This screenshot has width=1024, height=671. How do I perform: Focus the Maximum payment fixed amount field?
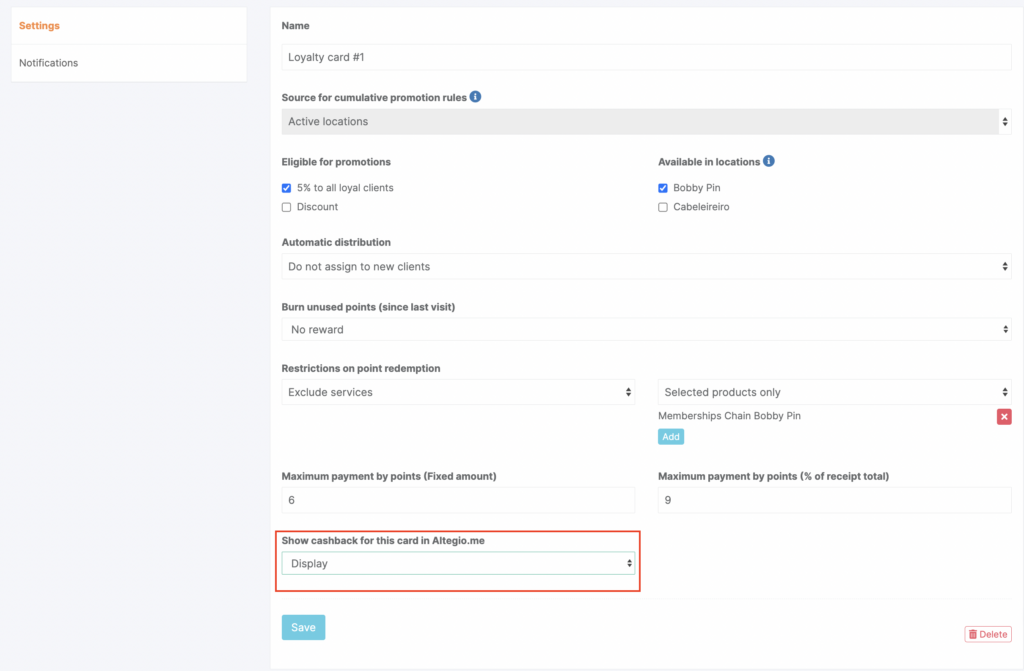tap(458, 500)
